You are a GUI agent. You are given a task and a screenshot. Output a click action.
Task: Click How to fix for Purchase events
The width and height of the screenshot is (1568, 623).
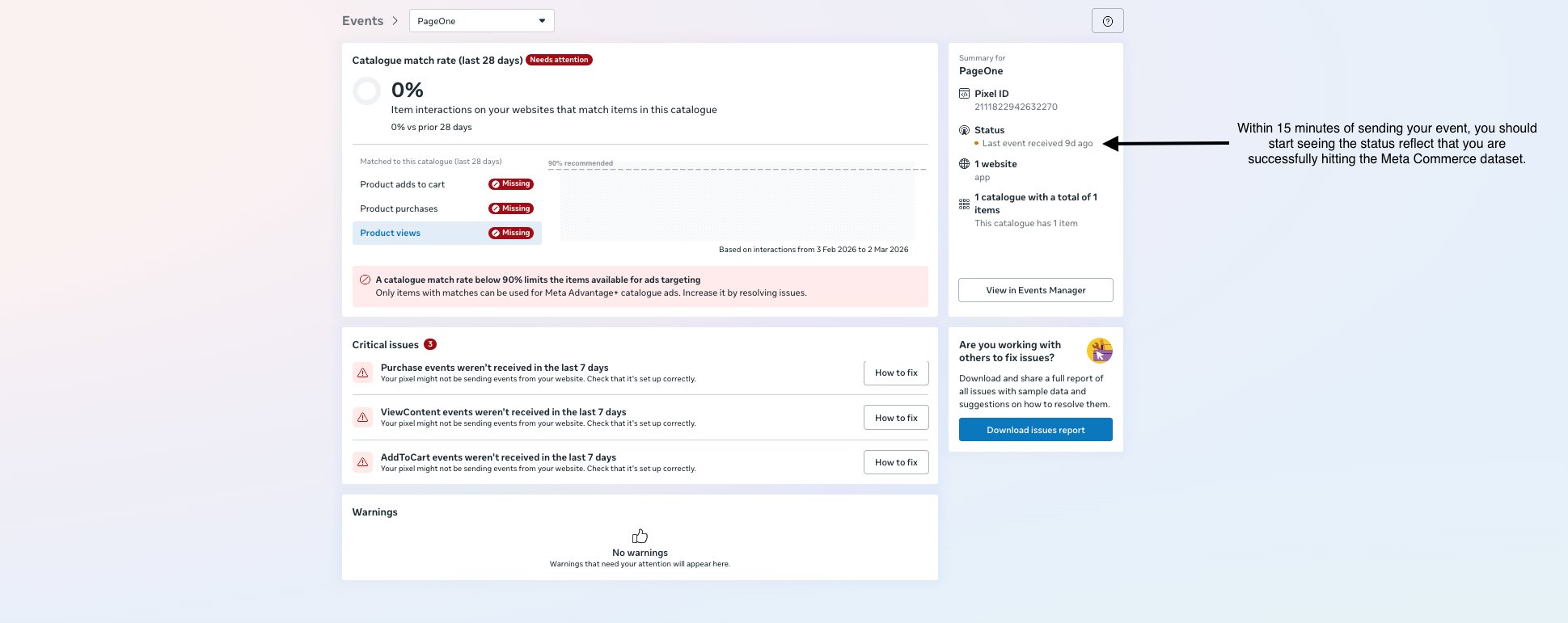click(896, 373)
